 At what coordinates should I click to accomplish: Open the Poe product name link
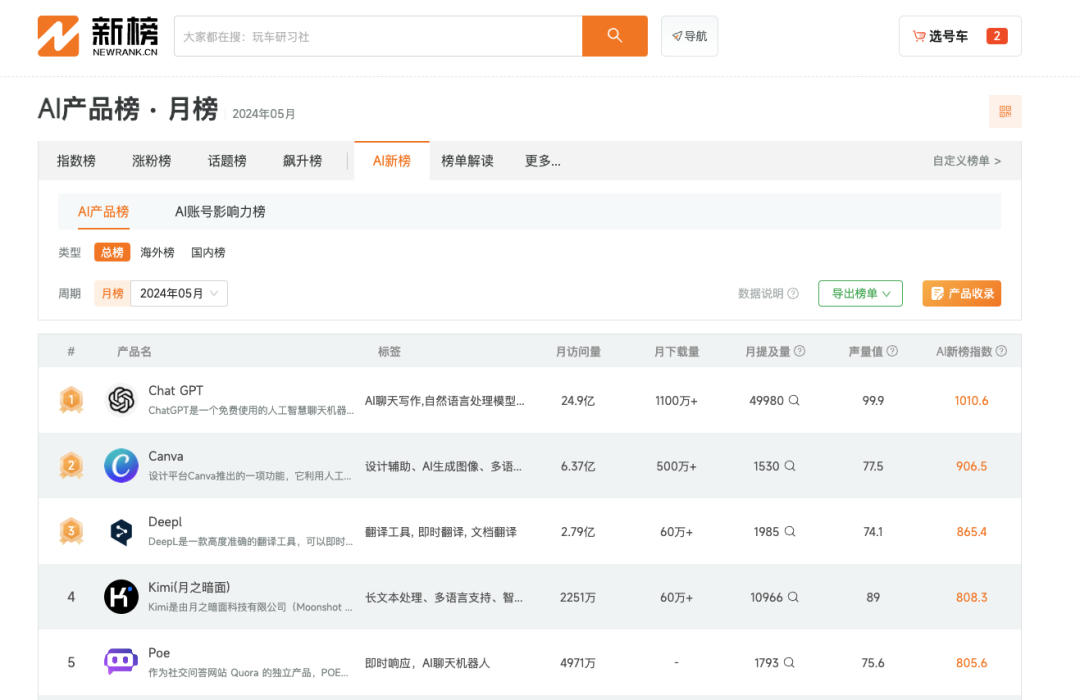tap(159, 652)
